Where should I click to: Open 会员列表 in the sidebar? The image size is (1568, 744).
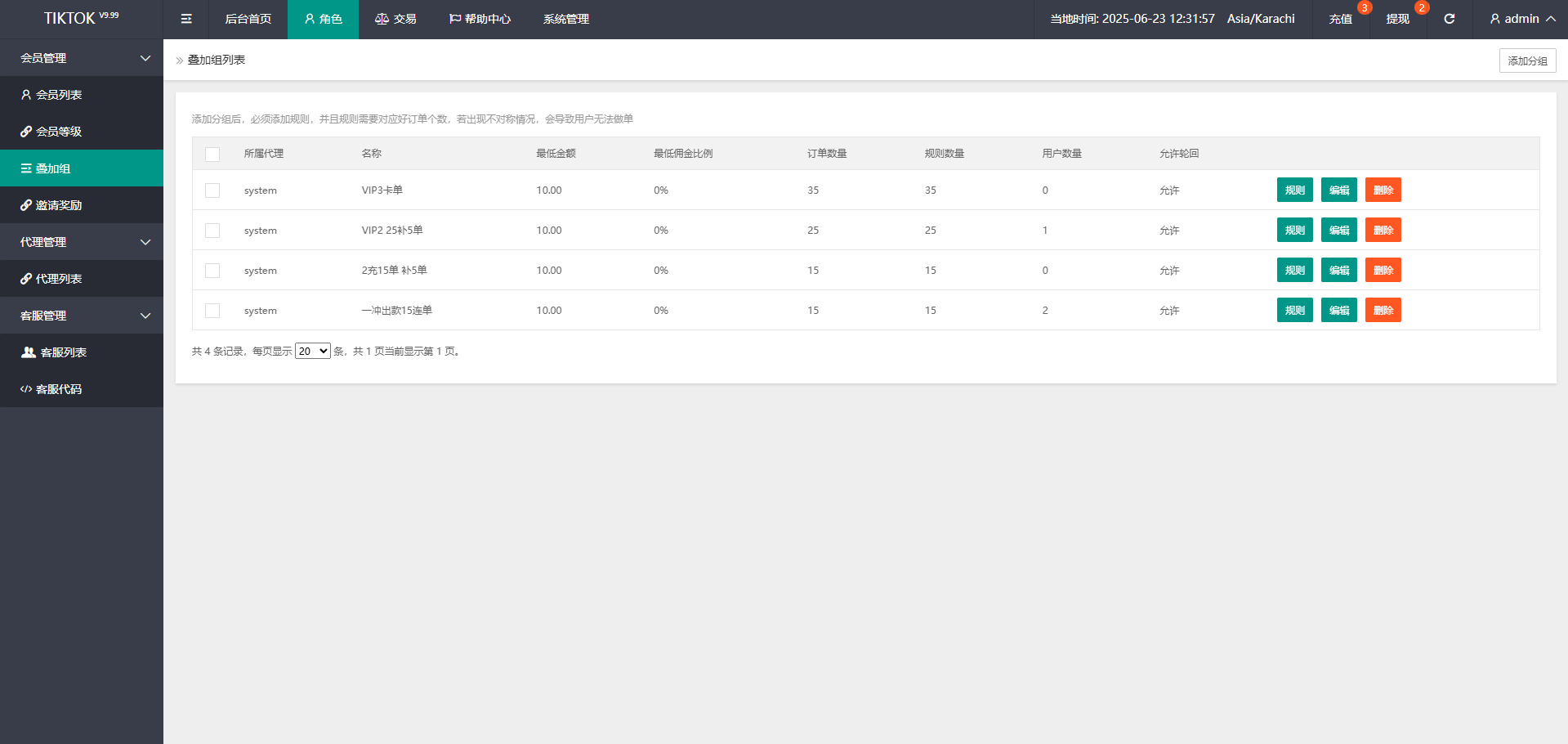coord(59,95)
